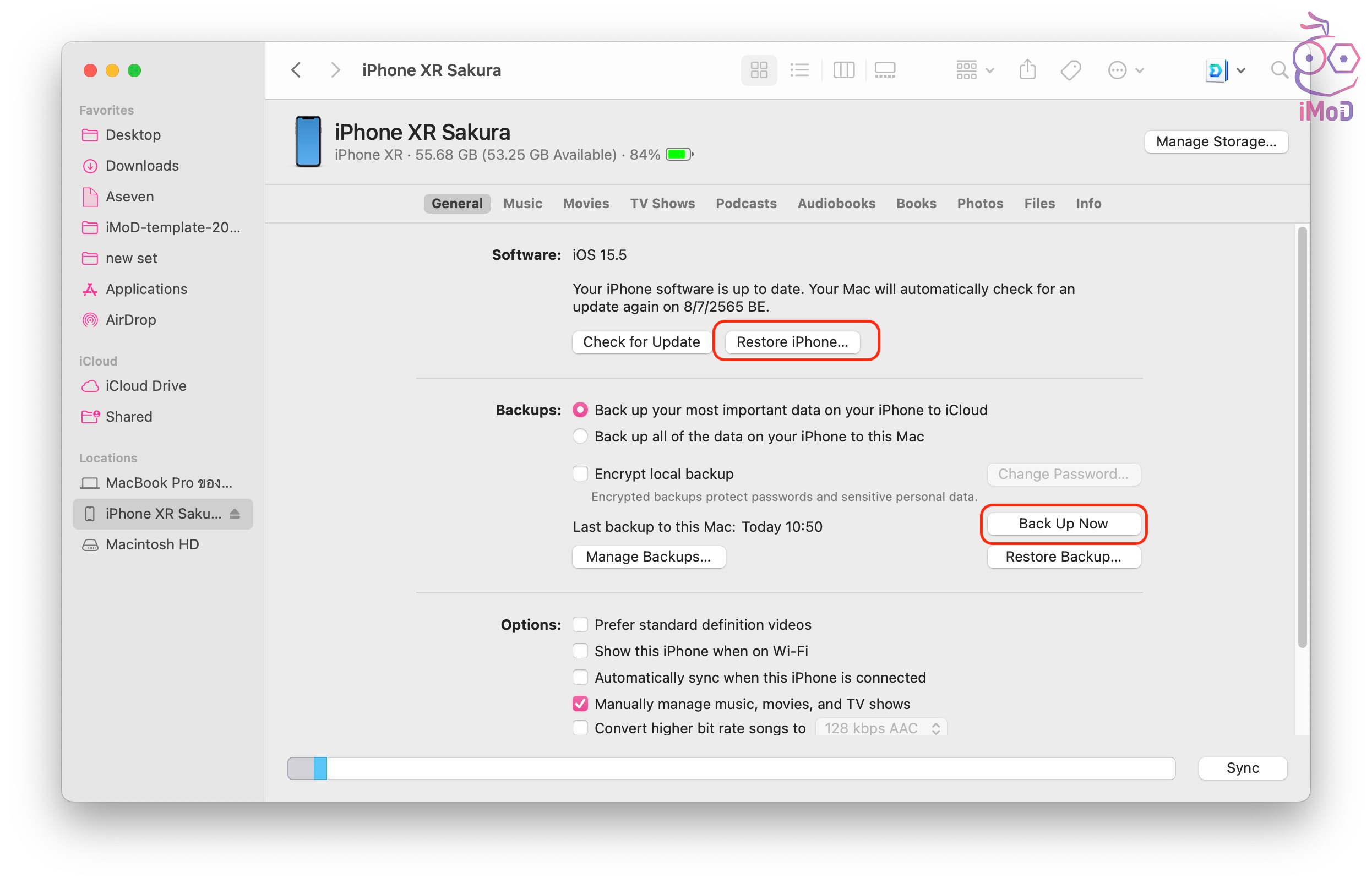Switch to column view

click(x=843, y=70)
